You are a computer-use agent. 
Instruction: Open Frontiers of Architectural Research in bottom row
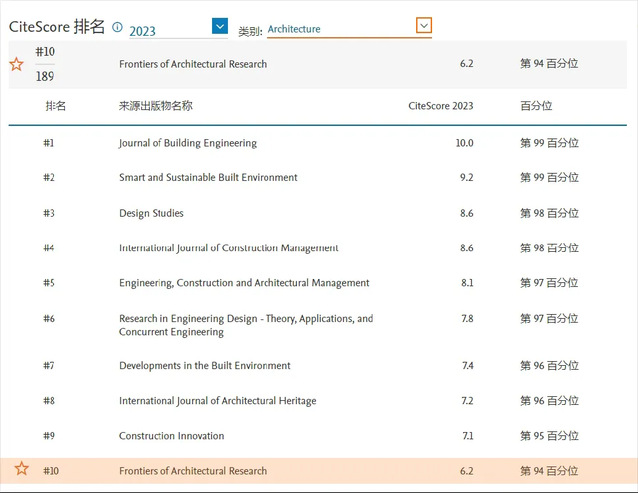192,471
